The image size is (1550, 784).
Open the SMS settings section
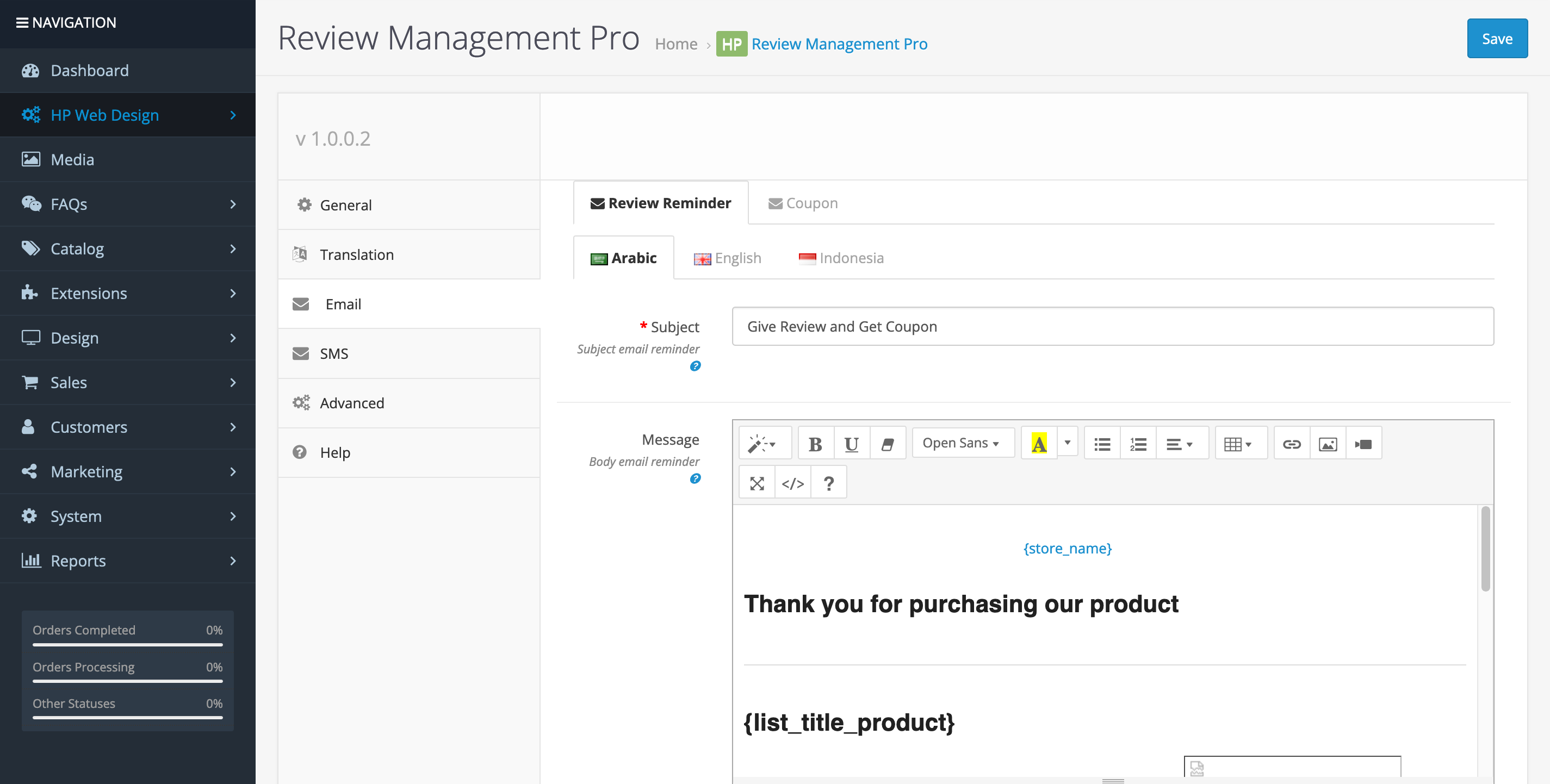coord(333,353)
